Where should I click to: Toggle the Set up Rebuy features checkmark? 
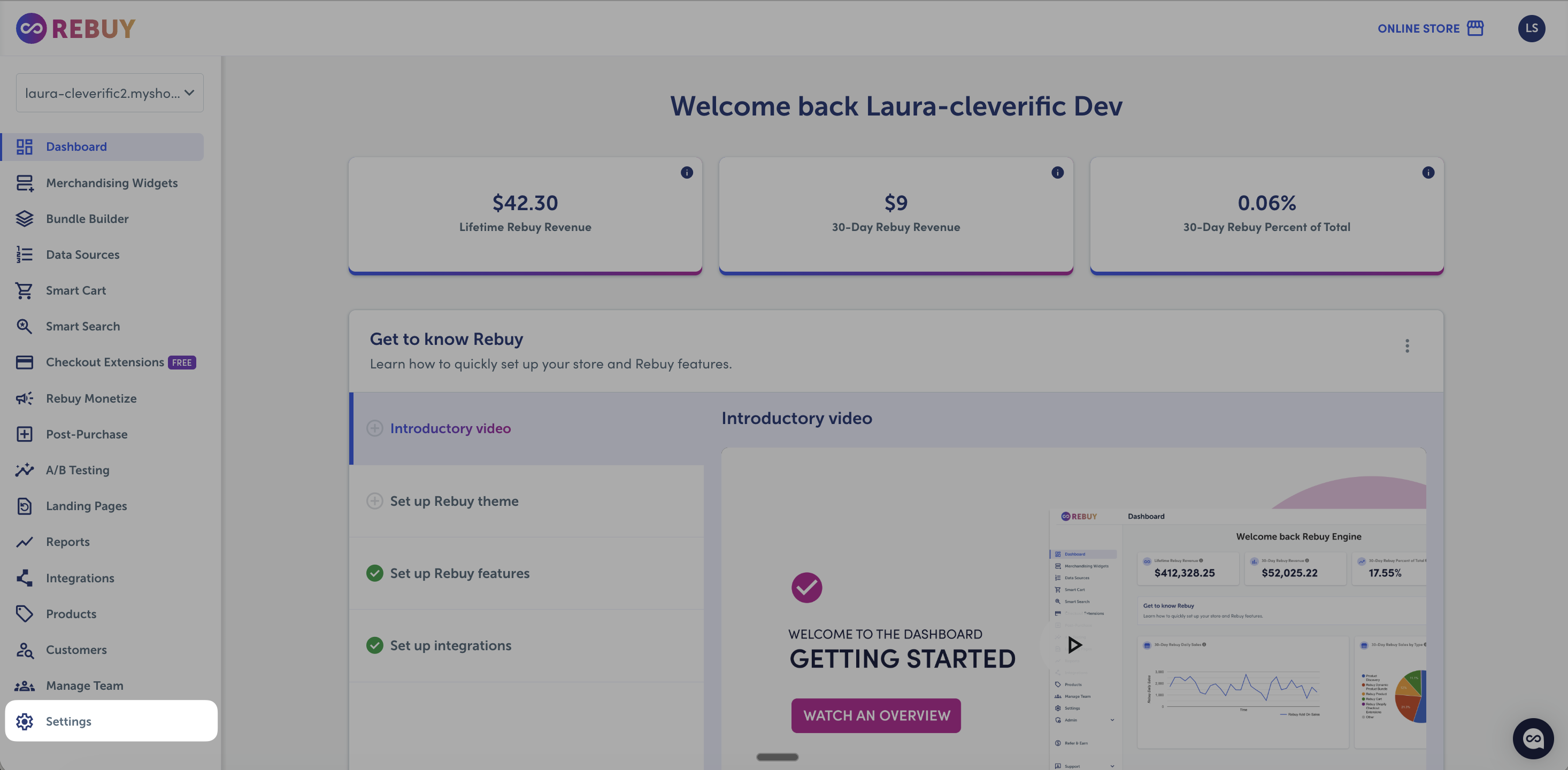click(374, 573)
